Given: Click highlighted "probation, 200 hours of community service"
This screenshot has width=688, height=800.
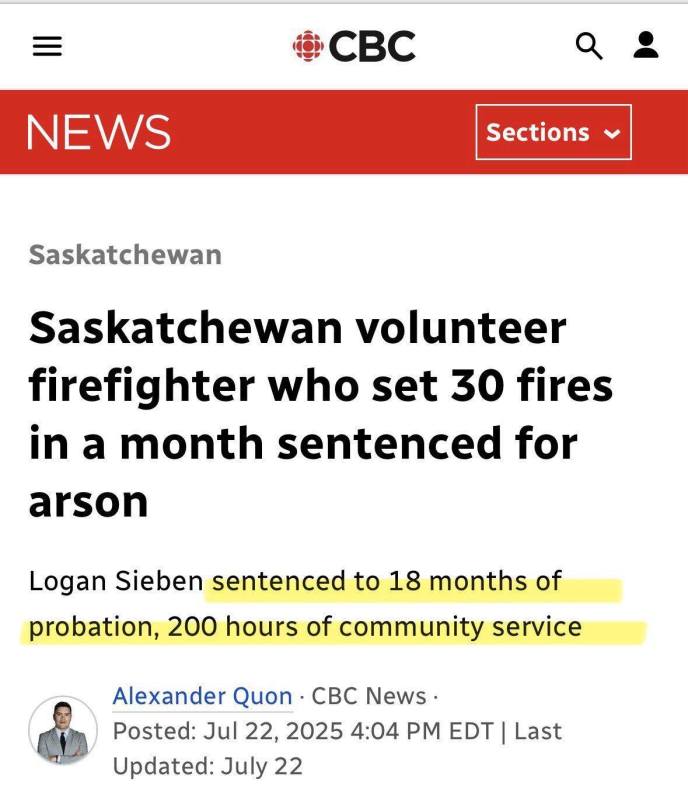Looking at the screenshot, I should [x=305, y=627].
